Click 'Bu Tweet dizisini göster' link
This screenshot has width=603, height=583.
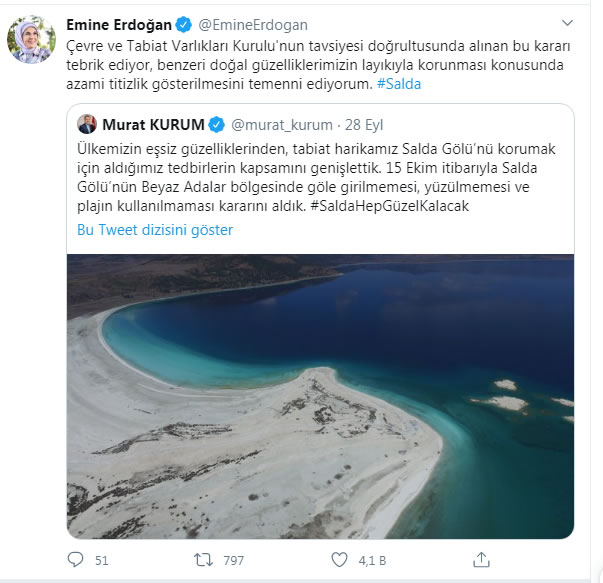coord(155,230)
